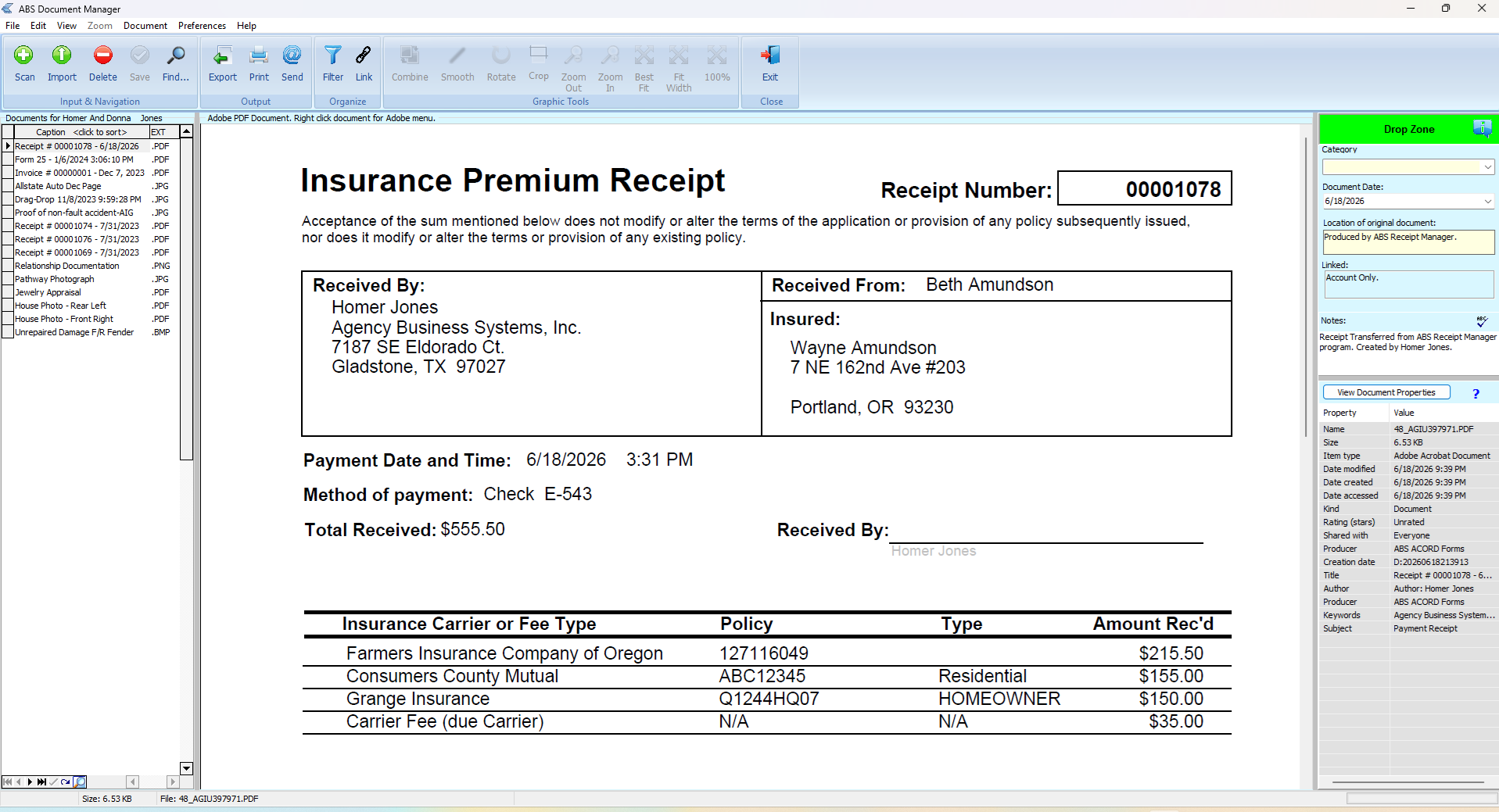Click the PDF viewer vertical scrollbar

[1305, 287]
